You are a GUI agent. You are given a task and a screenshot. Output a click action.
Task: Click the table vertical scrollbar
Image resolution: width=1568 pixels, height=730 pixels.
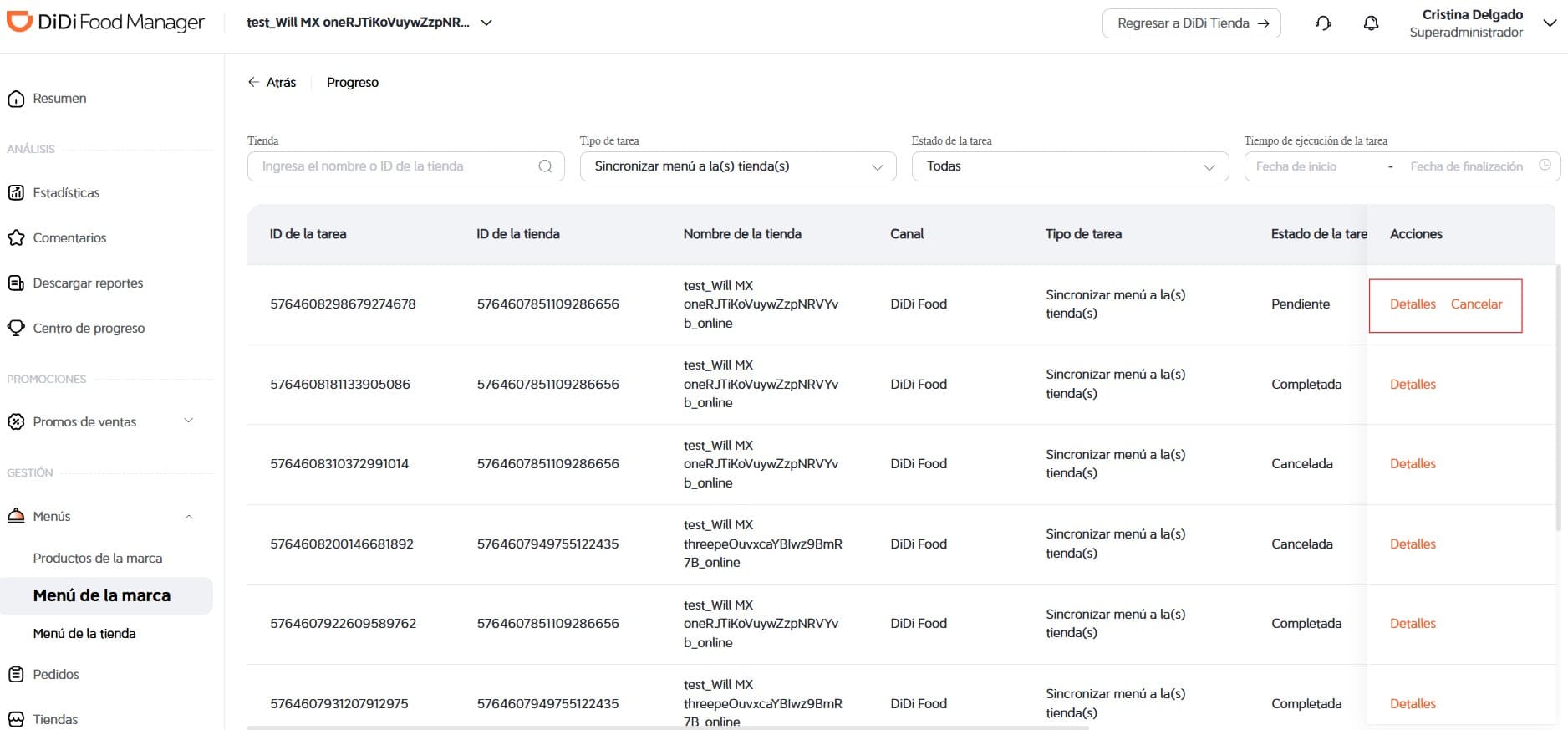(x=1558, y=398)
